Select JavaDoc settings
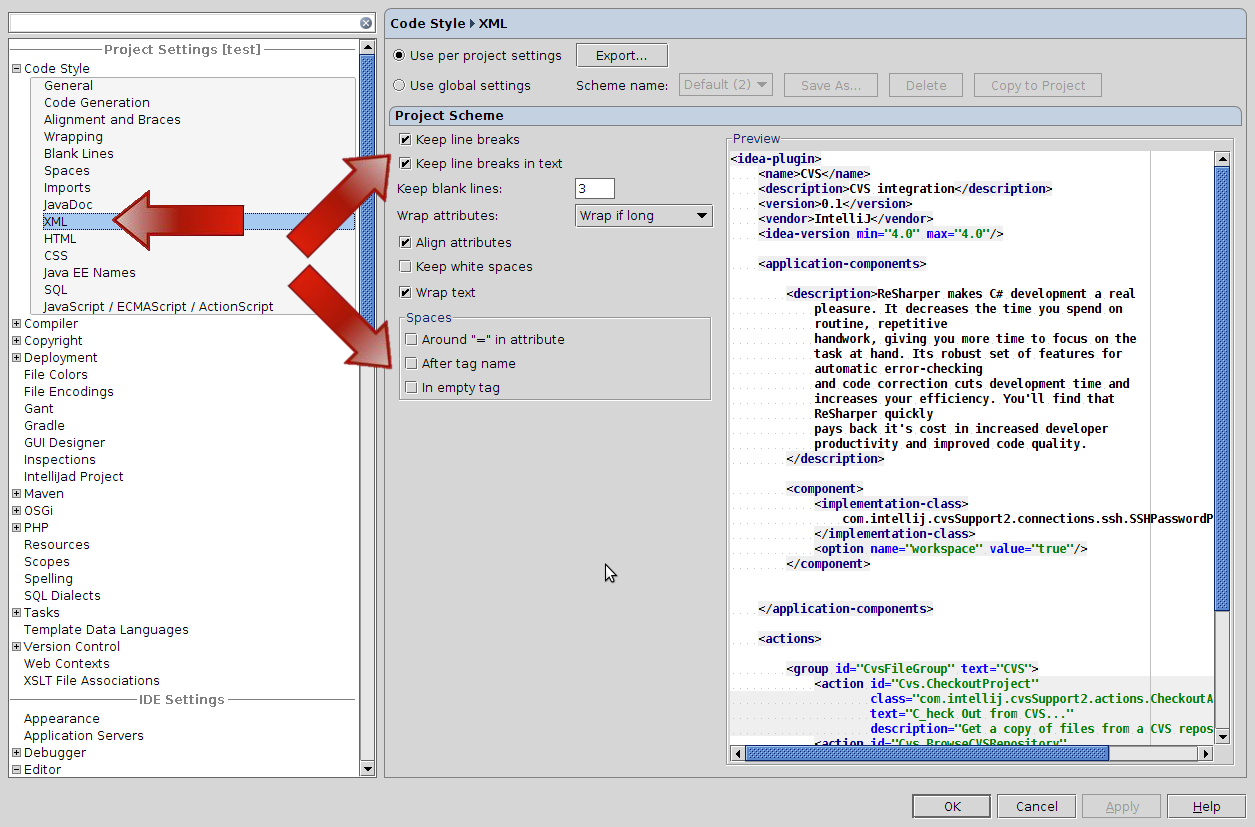The width and height of the screenshot is (1255, 827). [x=68, y=205]
